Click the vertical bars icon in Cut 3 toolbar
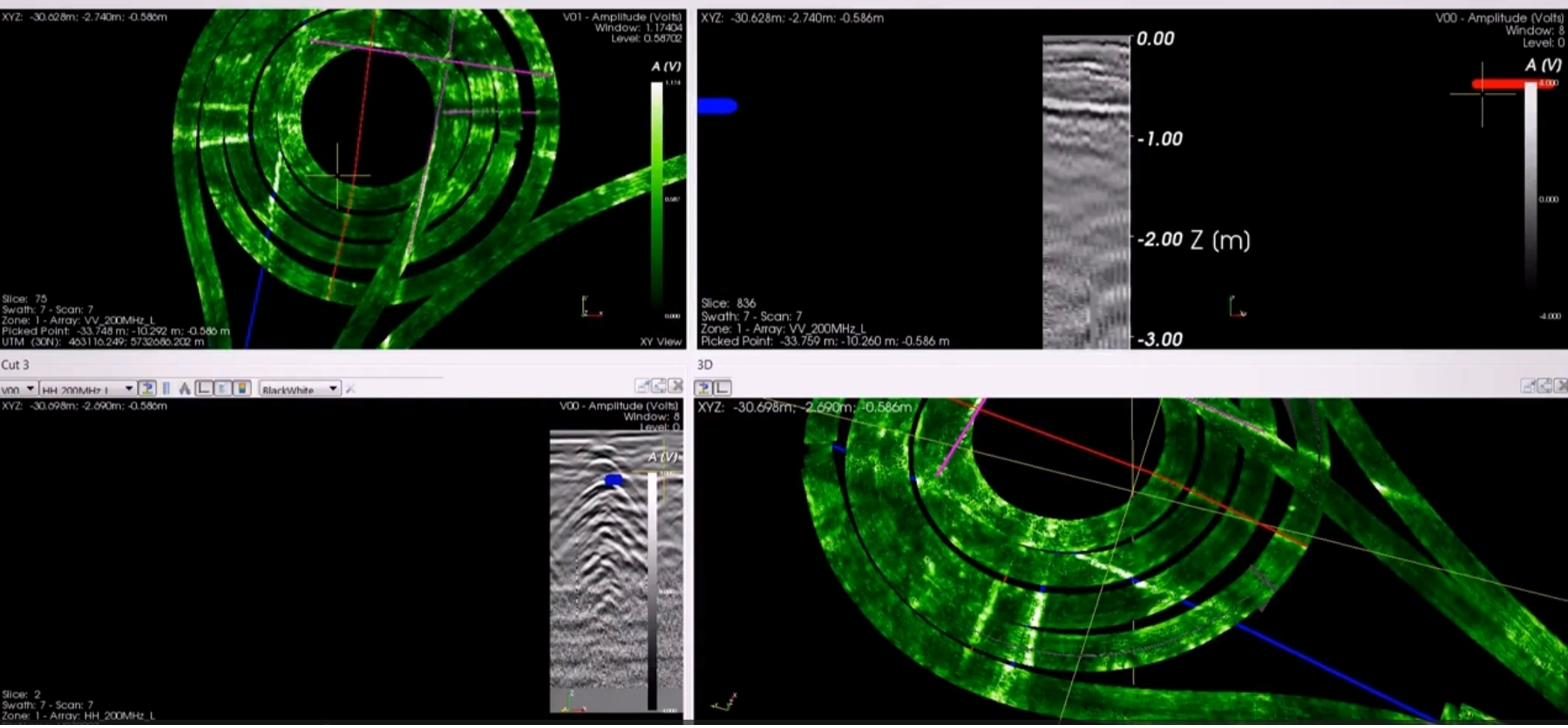The width and height of the screenshot is (1568, 728). 166,388
